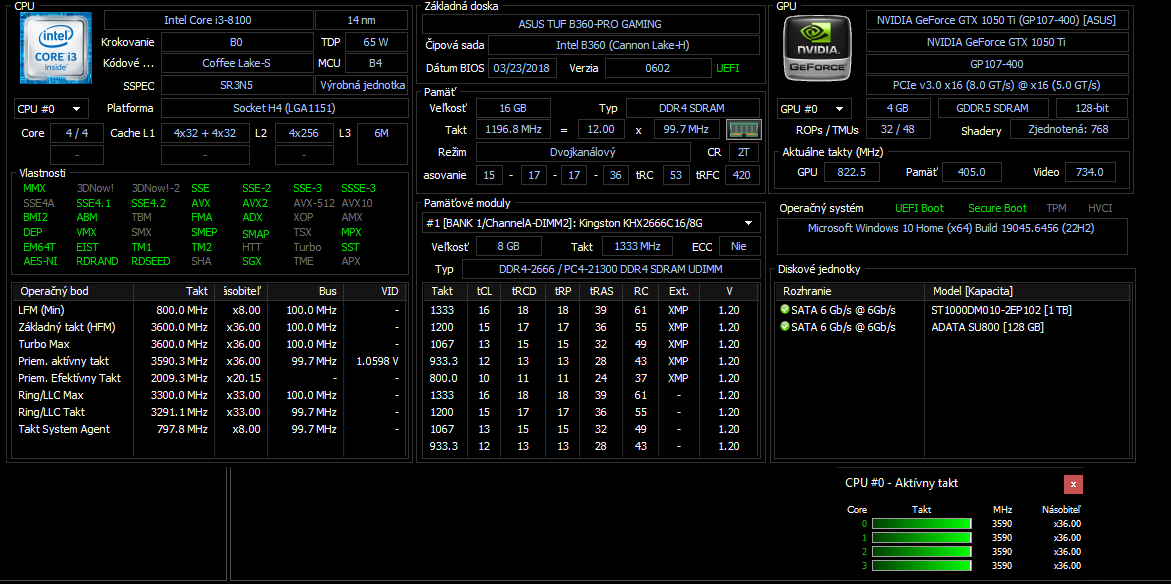Click the Core 3 clock bar

921,566
